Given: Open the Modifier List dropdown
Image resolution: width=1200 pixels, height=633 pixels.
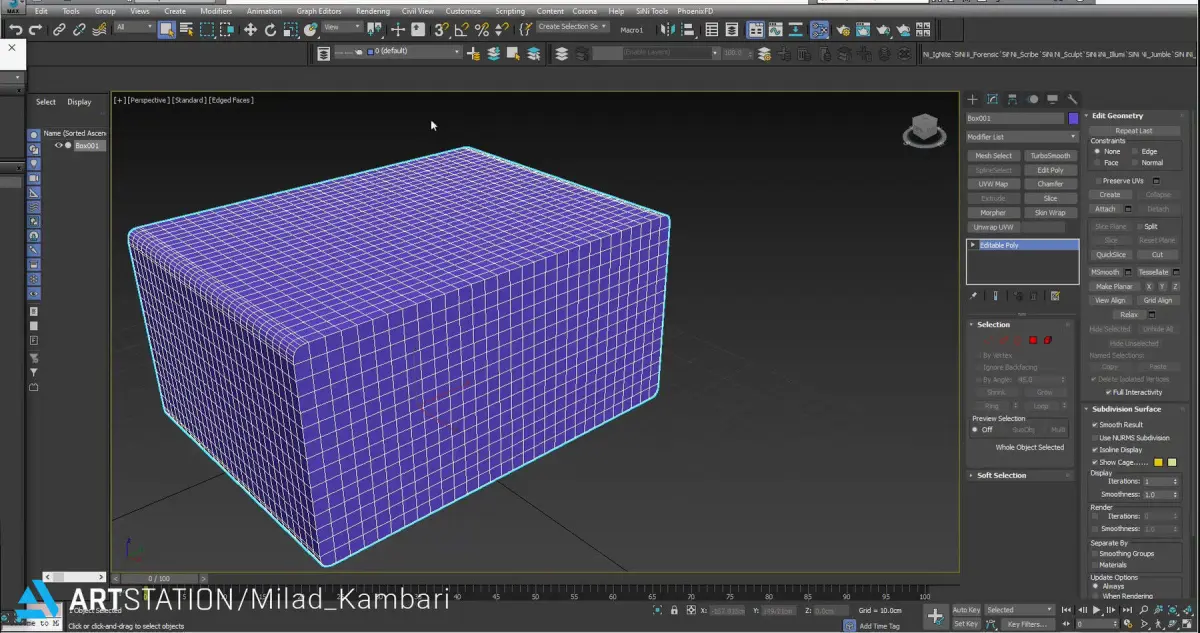Looking at the screenshot, I should pyautogui.click(x=1022, y=137).
